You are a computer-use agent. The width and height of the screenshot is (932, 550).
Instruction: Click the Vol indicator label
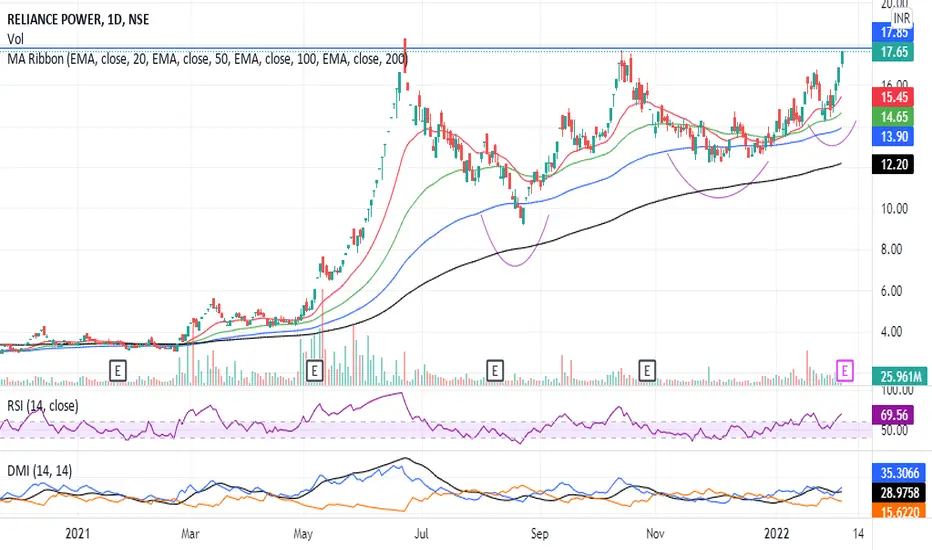click(x=15, y=39)
